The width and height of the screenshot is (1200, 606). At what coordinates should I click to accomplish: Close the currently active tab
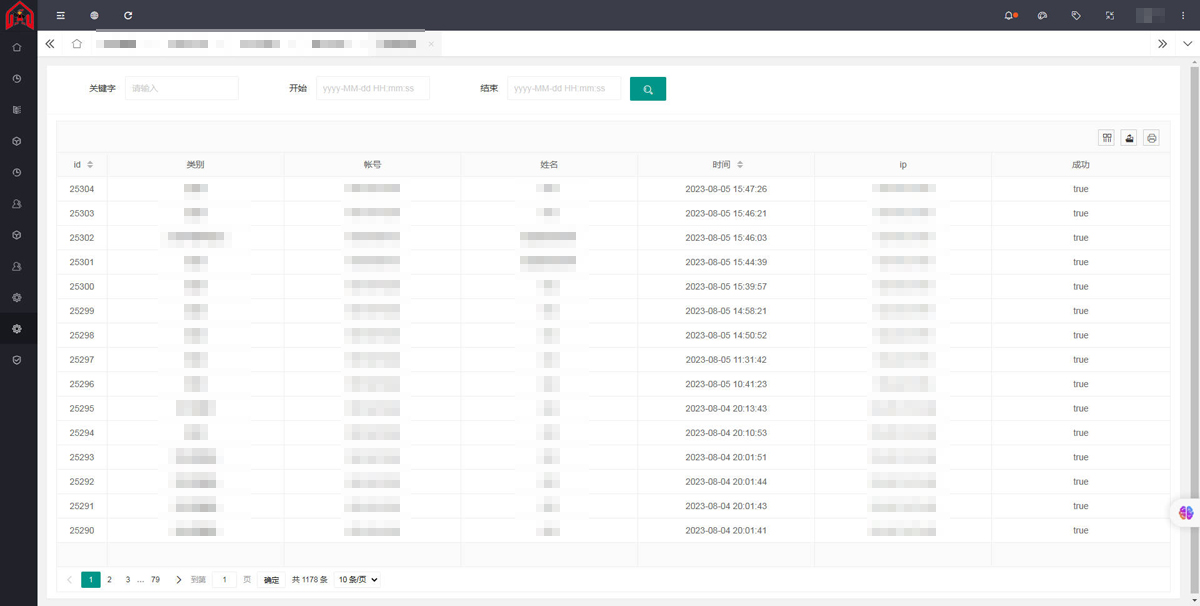[431, 44]
